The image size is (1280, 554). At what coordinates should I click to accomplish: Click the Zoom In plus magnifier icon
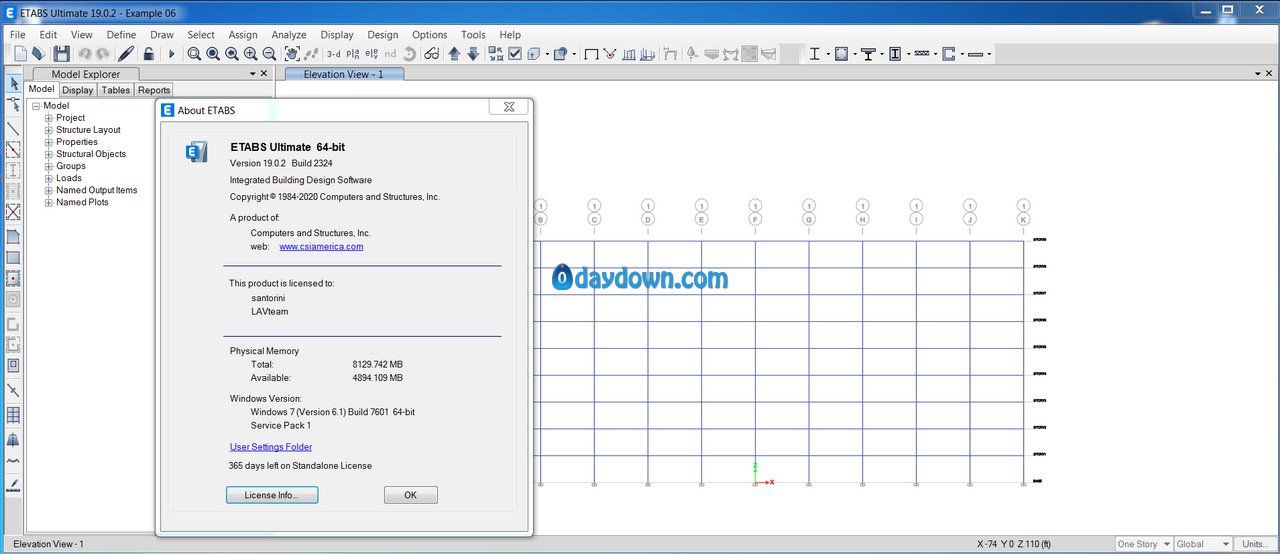tap(250, 54)
